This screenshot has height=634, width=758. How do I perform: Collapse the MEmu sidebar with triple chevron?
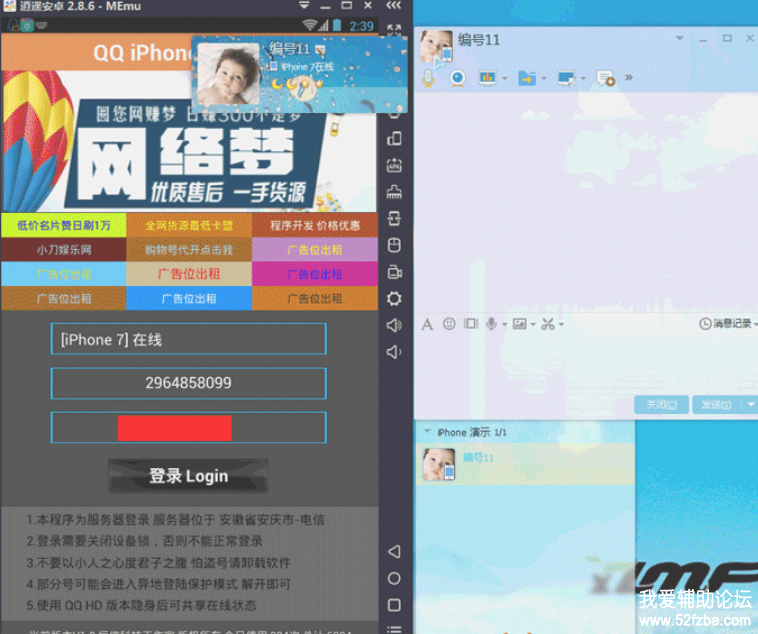coord(394,5)
